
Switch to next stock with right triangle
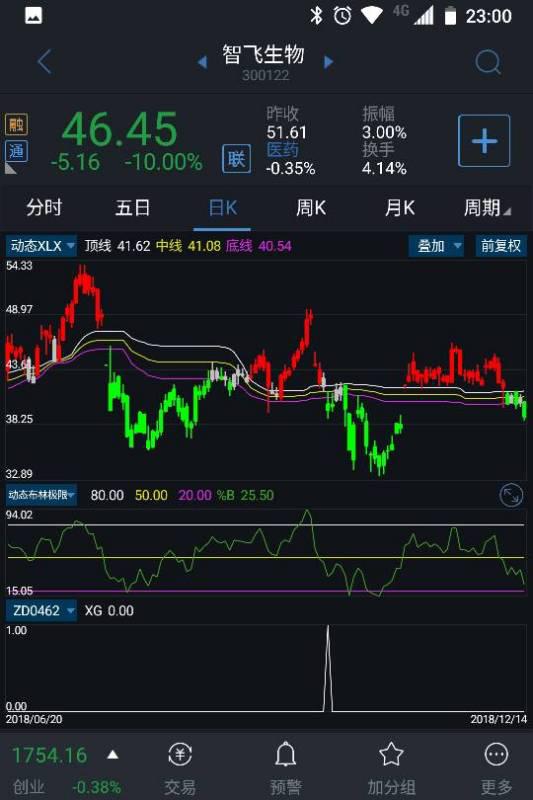(x=329, y=62)
